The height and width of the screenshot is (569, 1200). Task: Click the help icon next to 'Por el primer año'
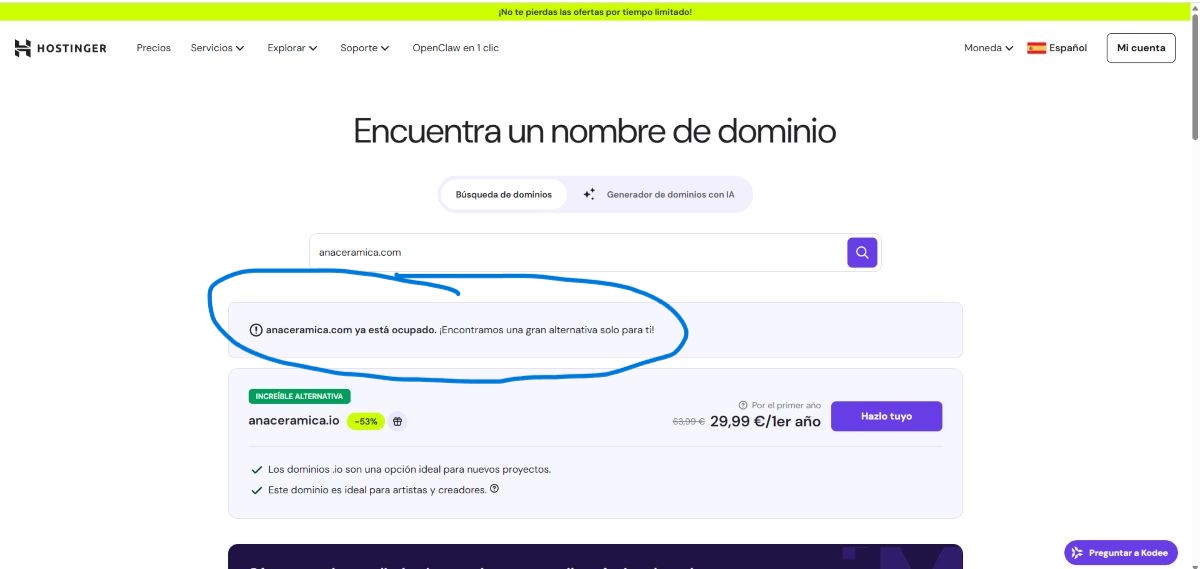(x=743, y=405)
